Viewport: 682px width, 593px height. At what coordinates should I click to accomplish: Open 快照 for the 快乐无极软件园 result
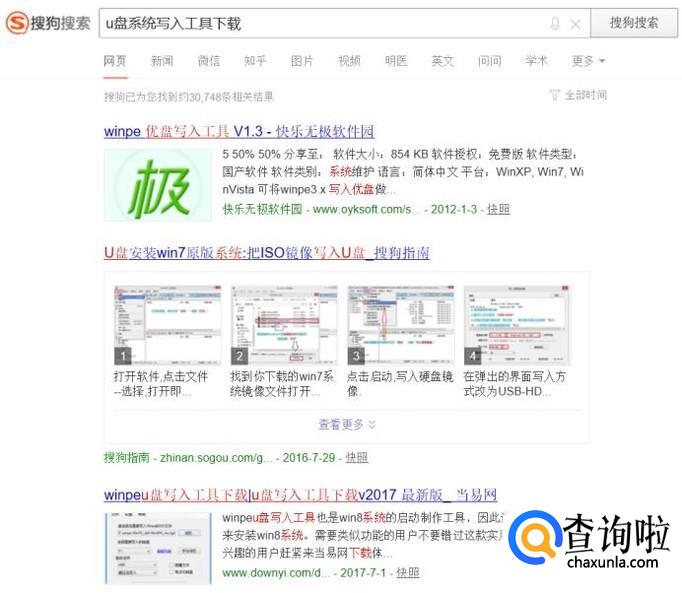pyautogui.click(x=498, y=209)
